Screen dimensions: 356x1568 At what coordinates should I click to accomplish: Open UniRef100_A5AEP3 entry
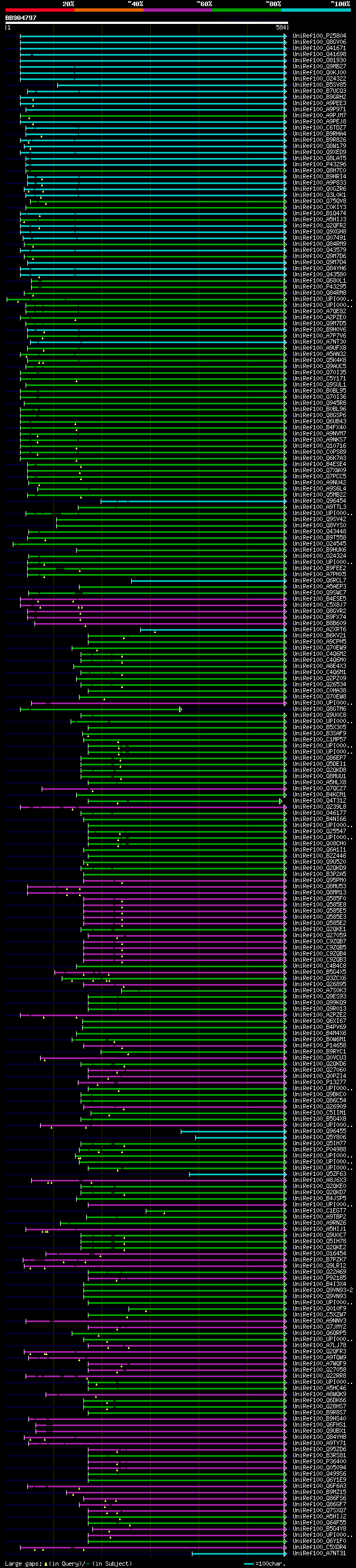click(319, 587)
